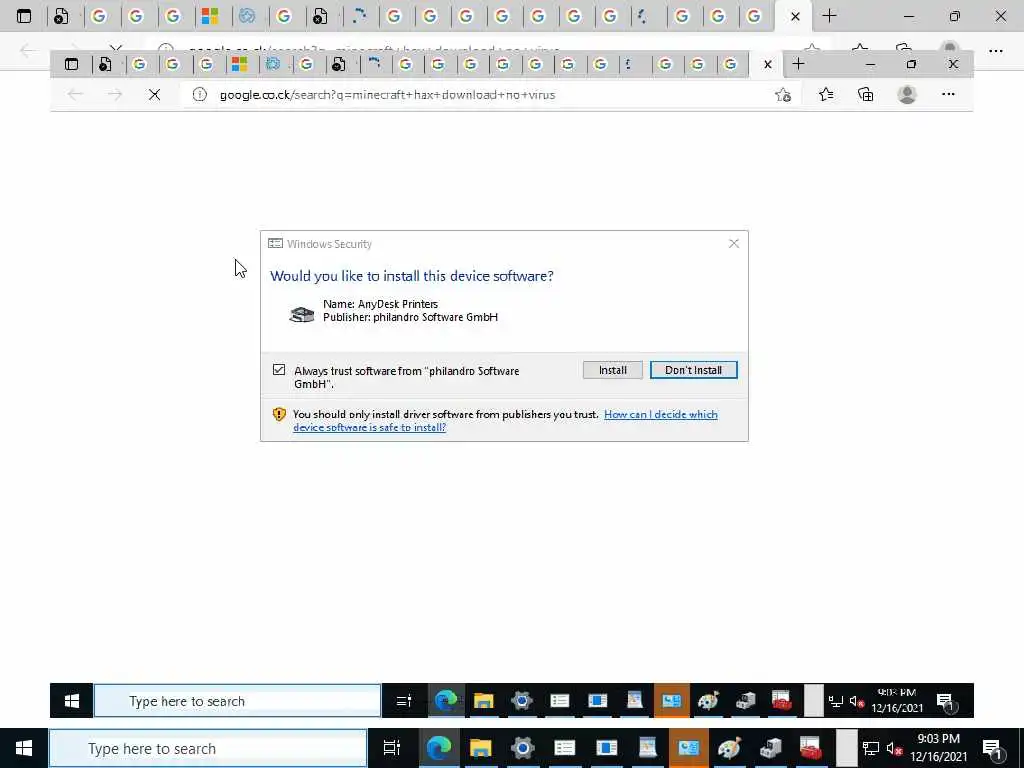
Task: Select first error-page tab in outer browser
Action: point(61,16)
